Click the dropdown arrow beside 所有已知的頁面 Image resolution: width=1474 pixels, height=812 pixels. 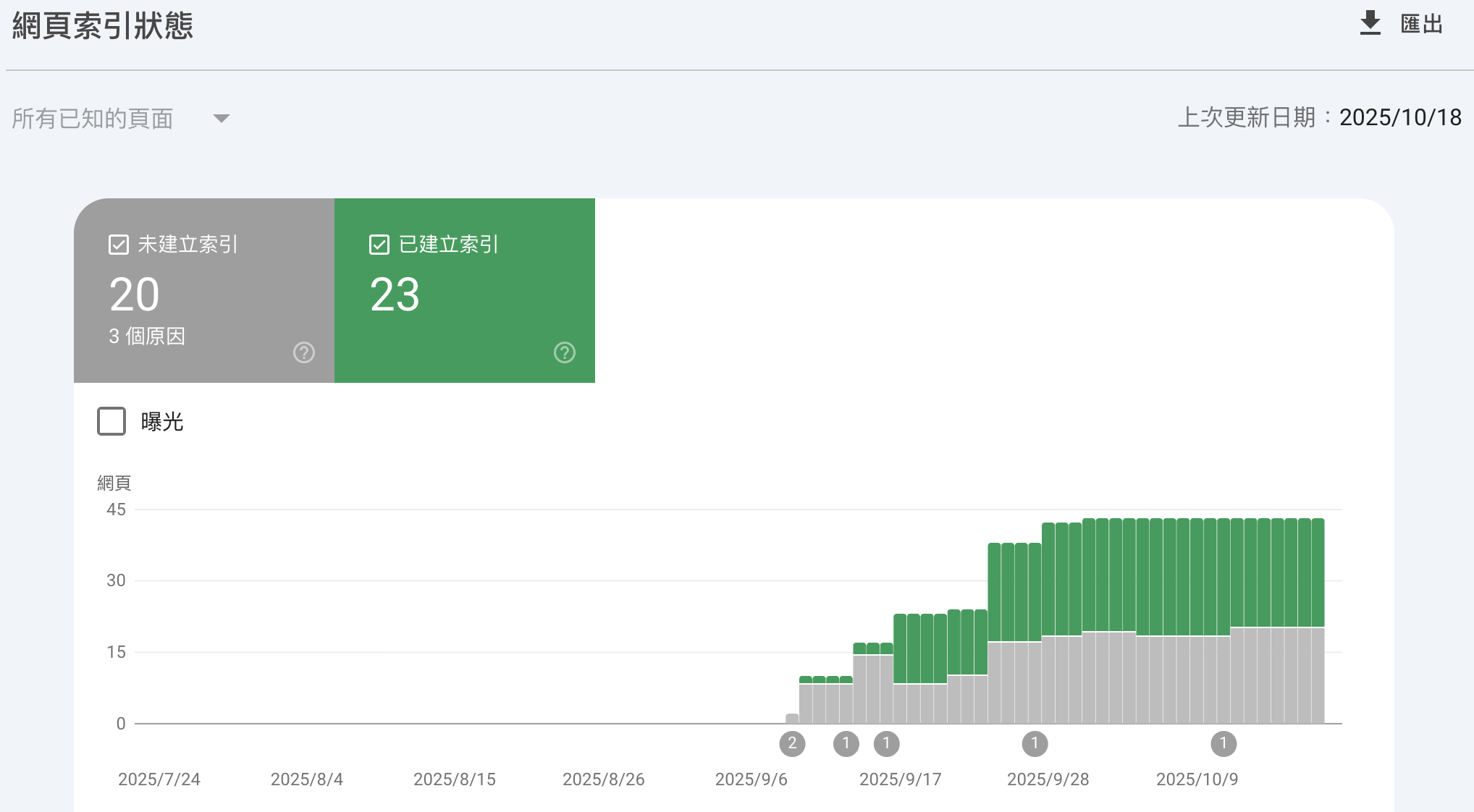(x=222, y=119)
